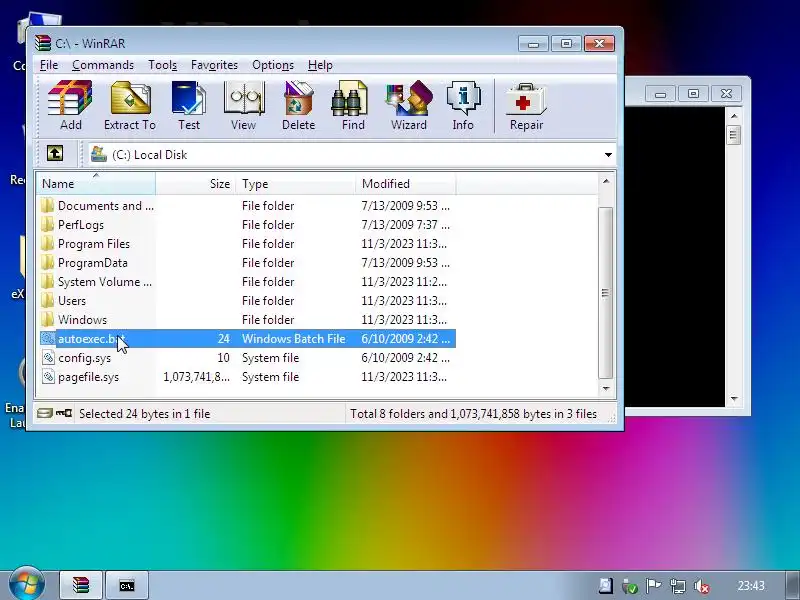Click the Windows folder icon
This screenshot has height=600, width=800.
click(47, 319)
